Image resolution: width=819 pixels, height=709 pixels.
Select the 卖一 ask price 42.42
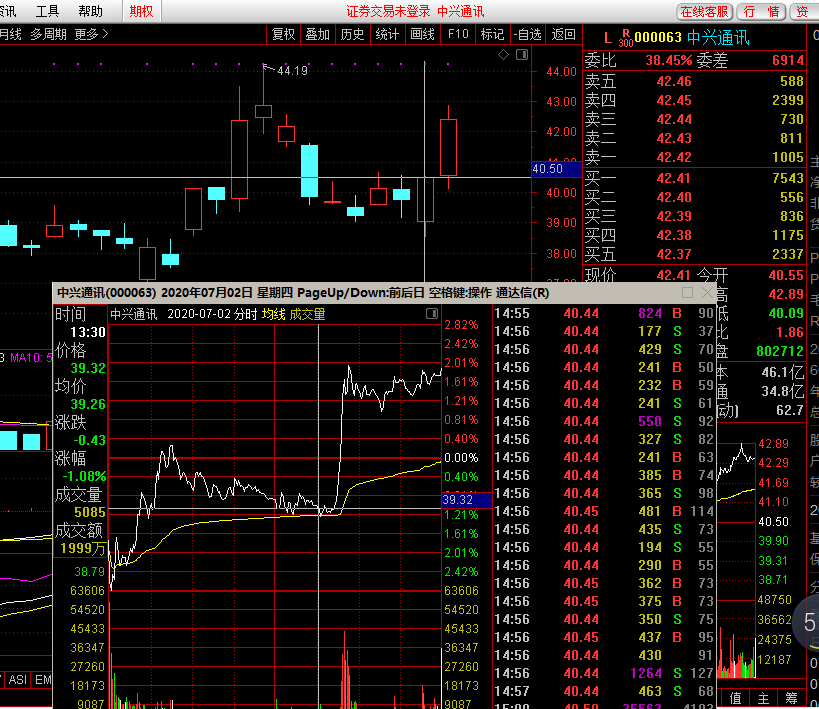click(x=674, y=157)
